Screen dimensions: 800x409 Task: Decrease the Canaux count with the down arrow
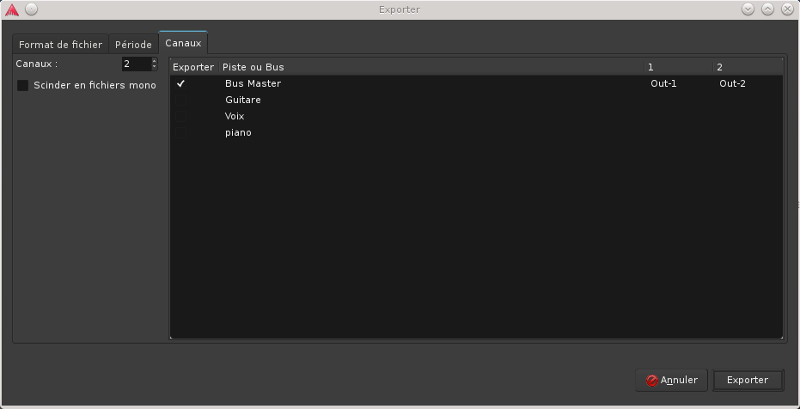(154, 68)
